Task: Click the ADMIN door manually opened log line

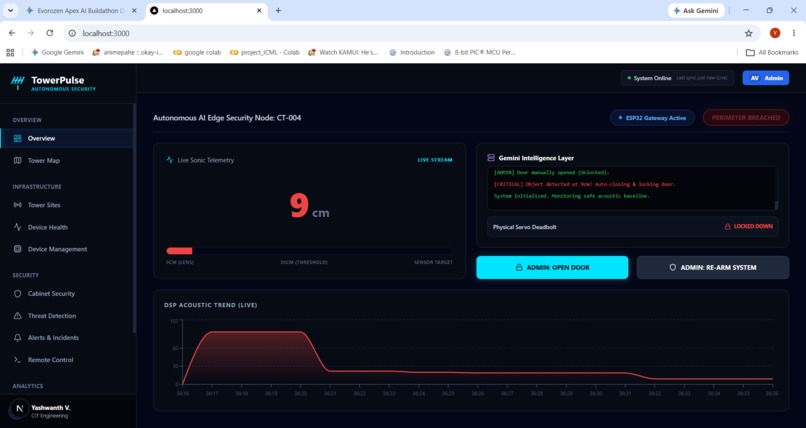Action: [551, 173]
